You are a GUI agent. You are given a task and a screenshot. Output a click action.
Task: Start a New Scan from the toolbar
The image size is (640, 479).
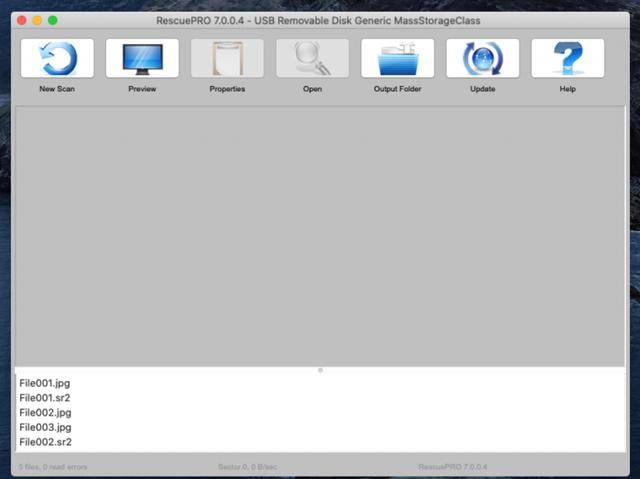point(57,59)
